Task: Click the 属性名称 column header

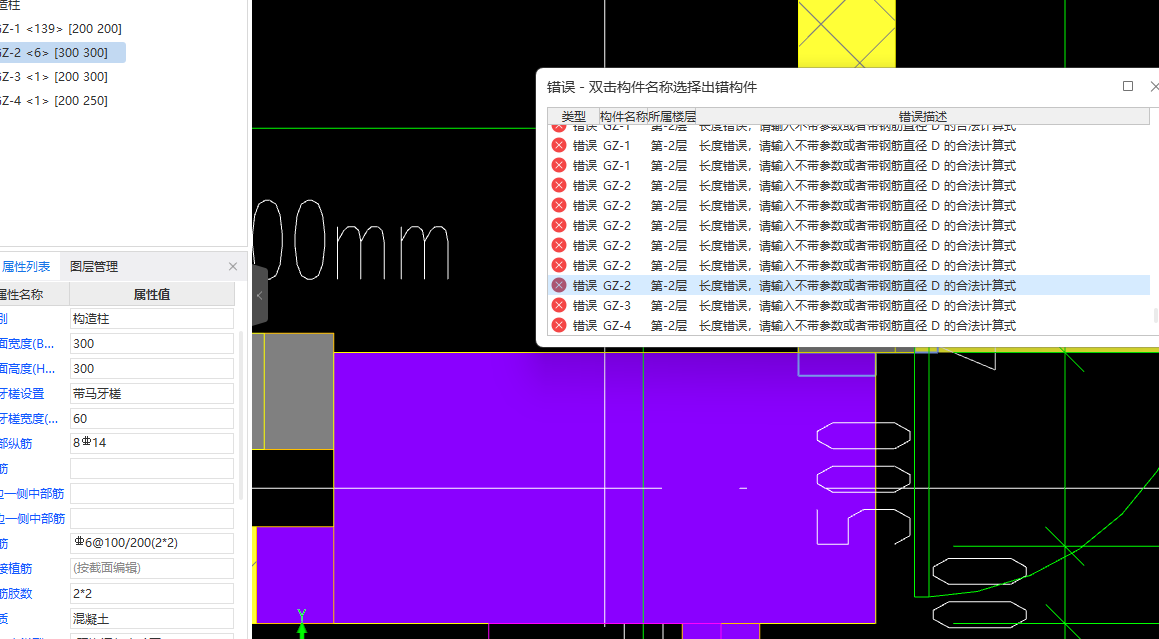Action: (x=34, y=294)
